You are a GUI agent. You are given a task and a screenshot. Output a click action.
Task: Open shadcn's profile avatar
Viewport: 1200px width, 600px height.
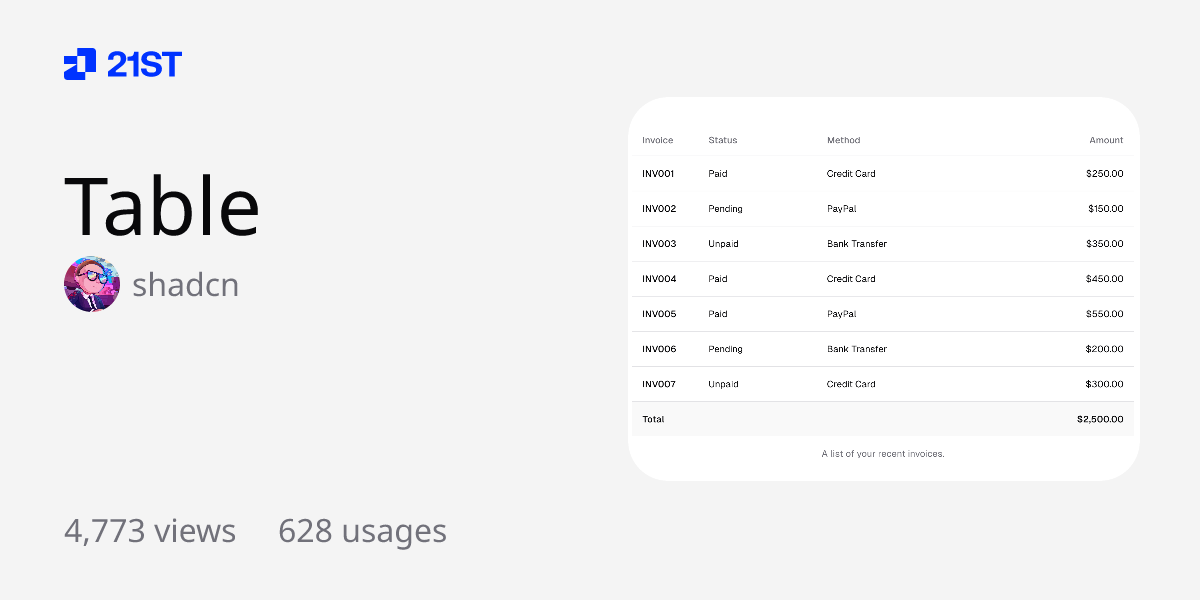[91, 284]
